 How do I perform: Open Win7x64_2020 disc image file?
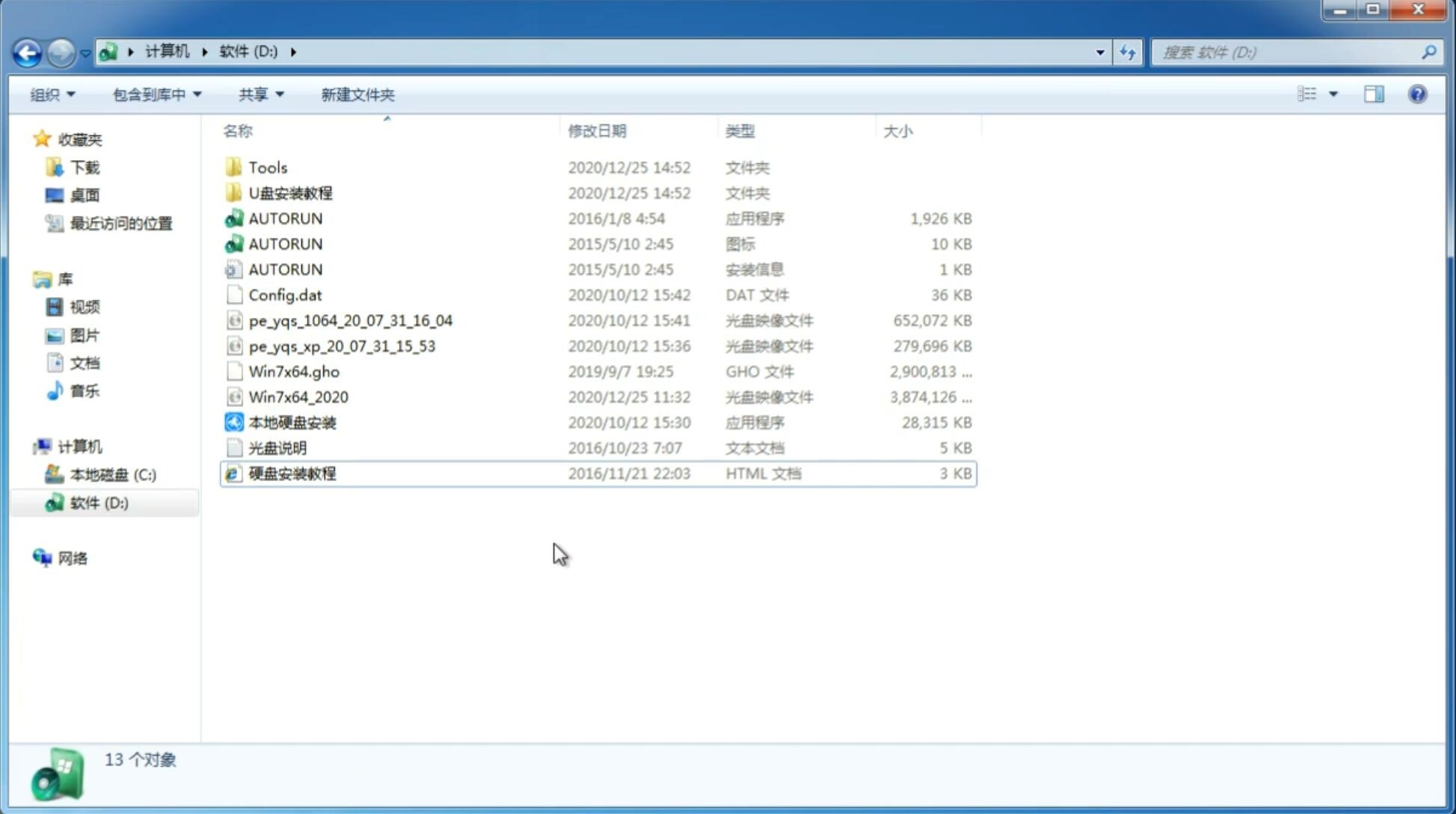click(298, 397)
